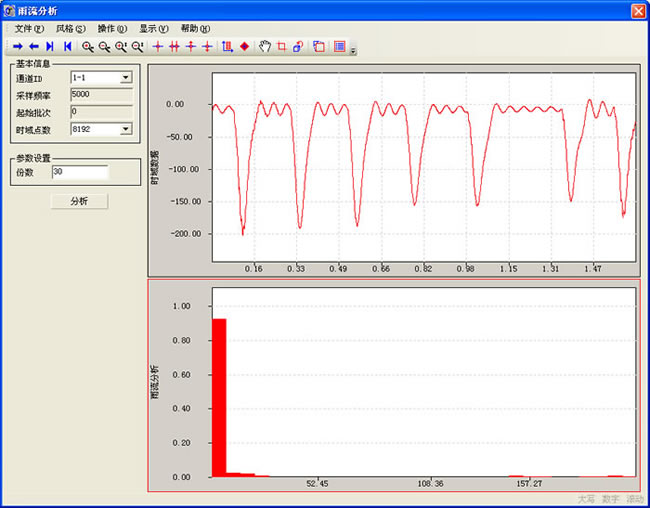Select the red rectangle selection tool
The width and height of the screenshot is (650, 508).
click(x=281, y=46)
